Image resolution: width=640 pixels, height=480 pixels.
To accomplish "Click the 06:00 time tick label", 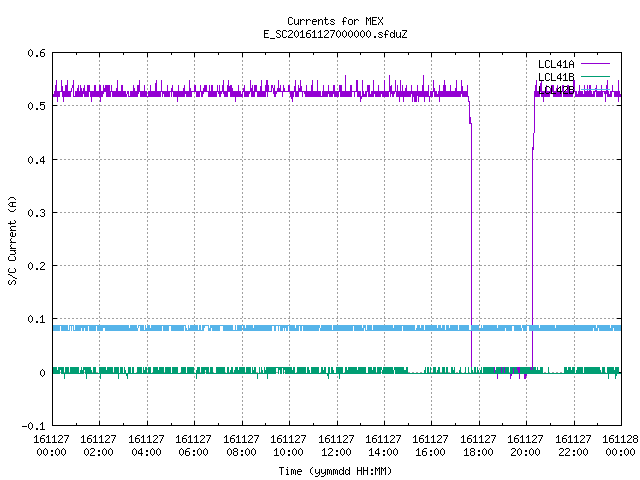I will click(x=193, y=452).
